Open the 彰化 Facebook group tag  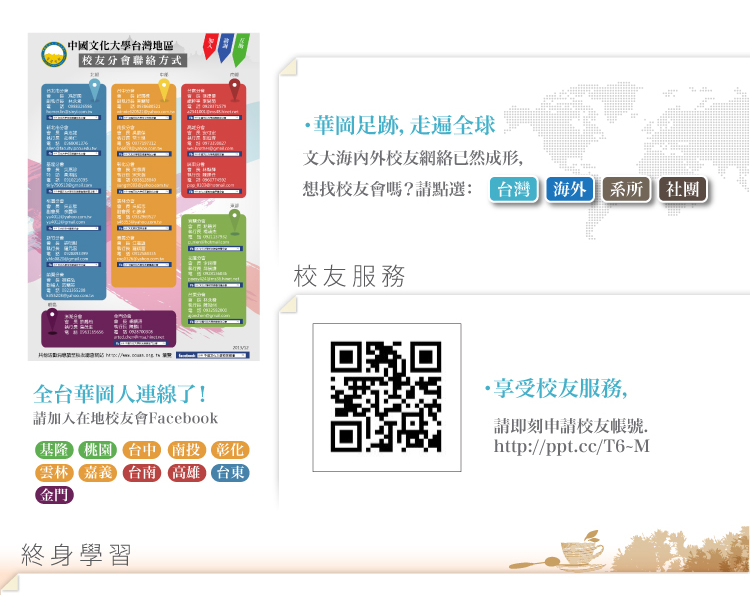pos(230,450)
